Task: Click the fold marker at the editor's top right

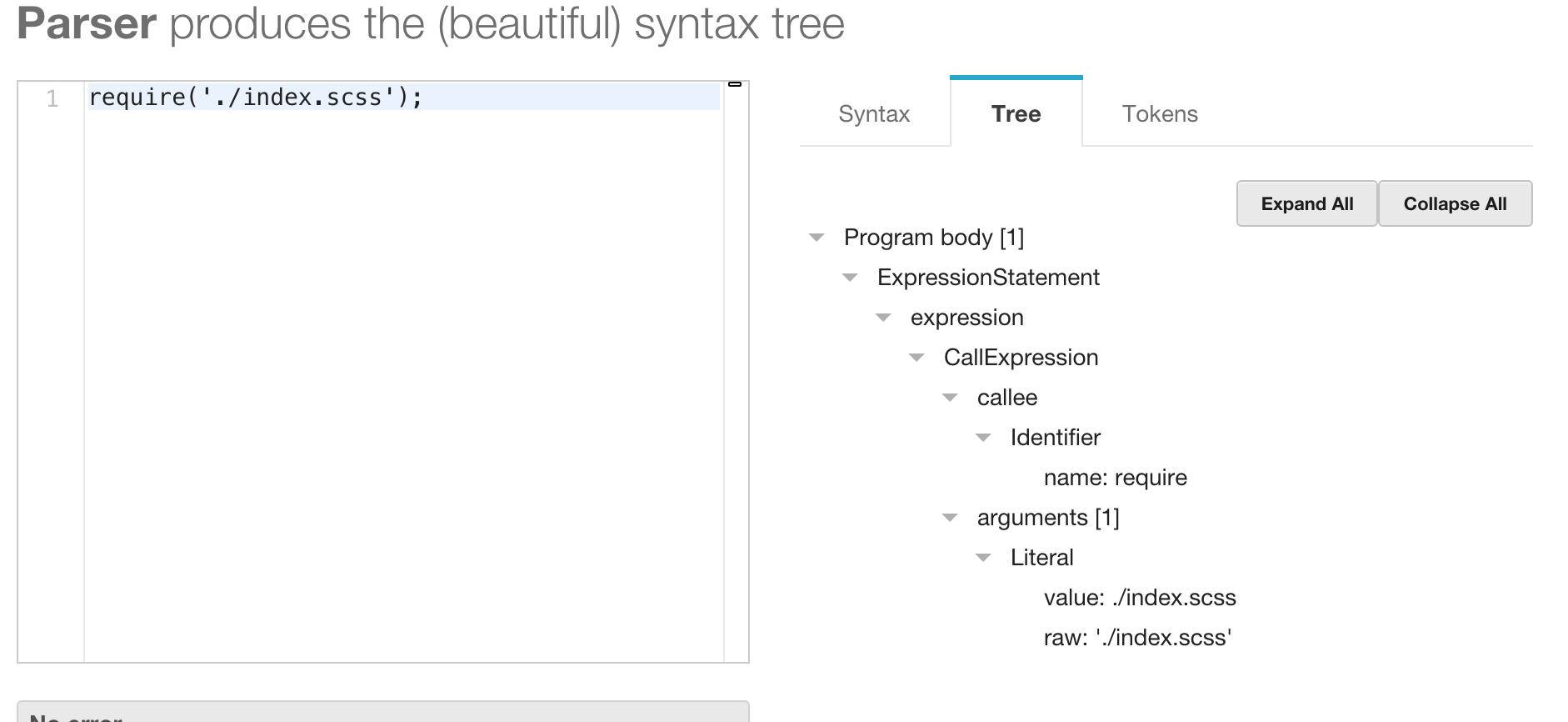Action: click(x=735, y=84)
